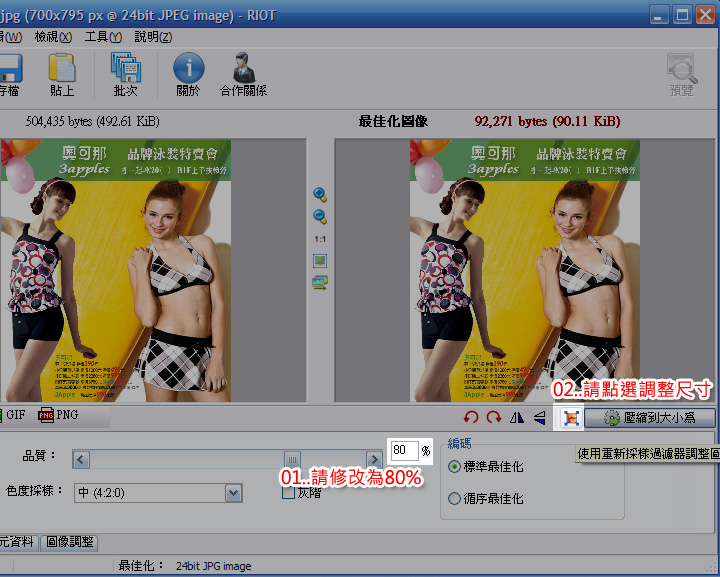This screenshot has width=720, height=577.
Task: Click the quality slider thumb
Action: pos(292,459)
